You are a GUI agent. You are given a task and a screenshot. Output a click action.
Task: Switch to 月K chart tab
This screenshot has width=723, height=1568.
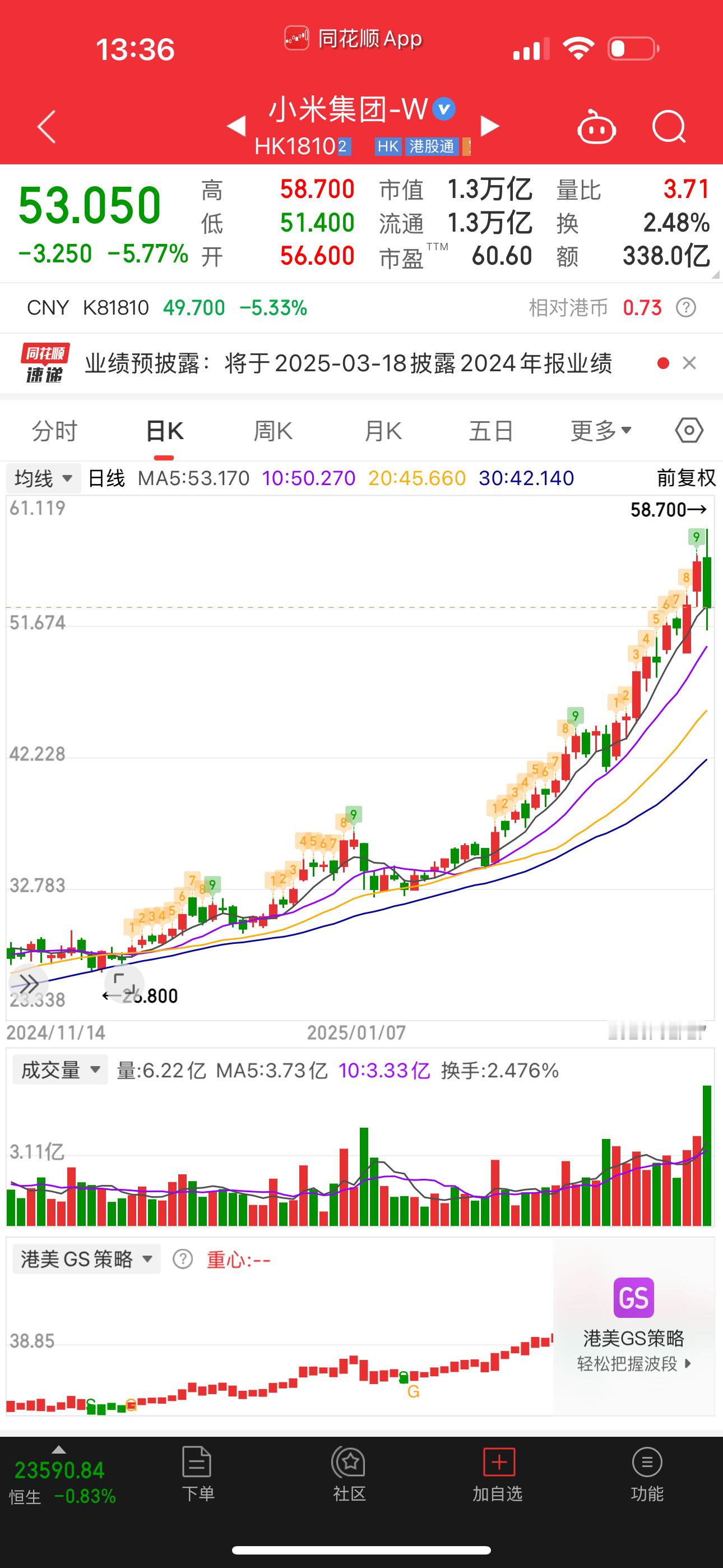point(383,431)
